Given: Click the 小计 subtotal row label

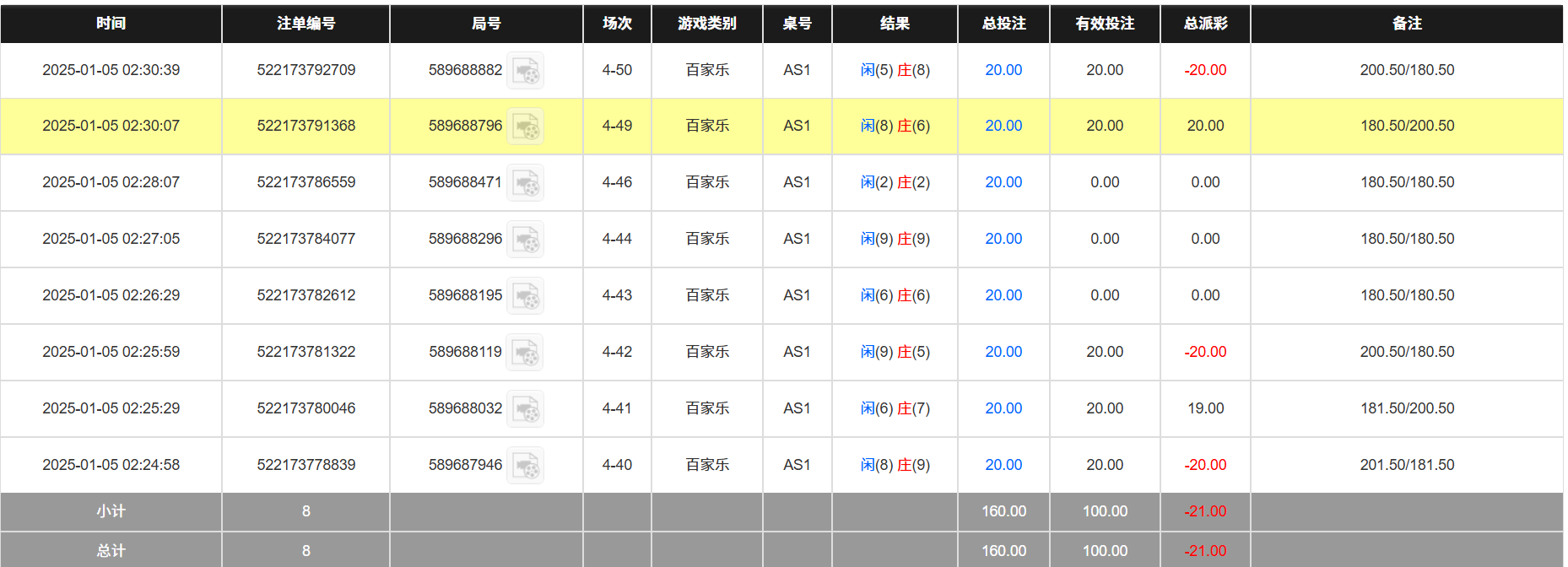Looking at the screenshot, I should click(111, 511).
